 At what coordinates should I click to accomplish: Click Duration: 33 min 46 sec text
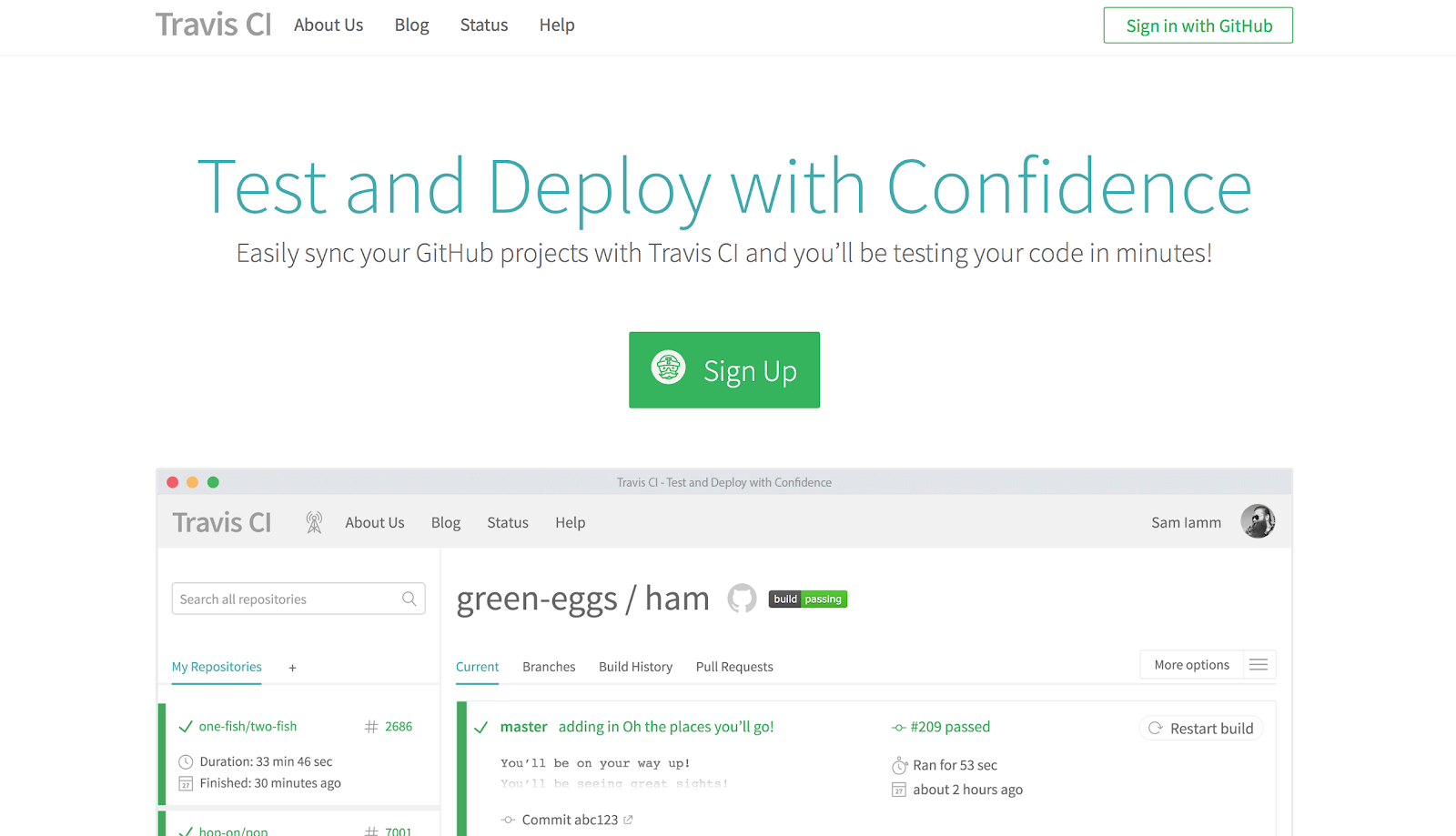[x=266, y=761]
